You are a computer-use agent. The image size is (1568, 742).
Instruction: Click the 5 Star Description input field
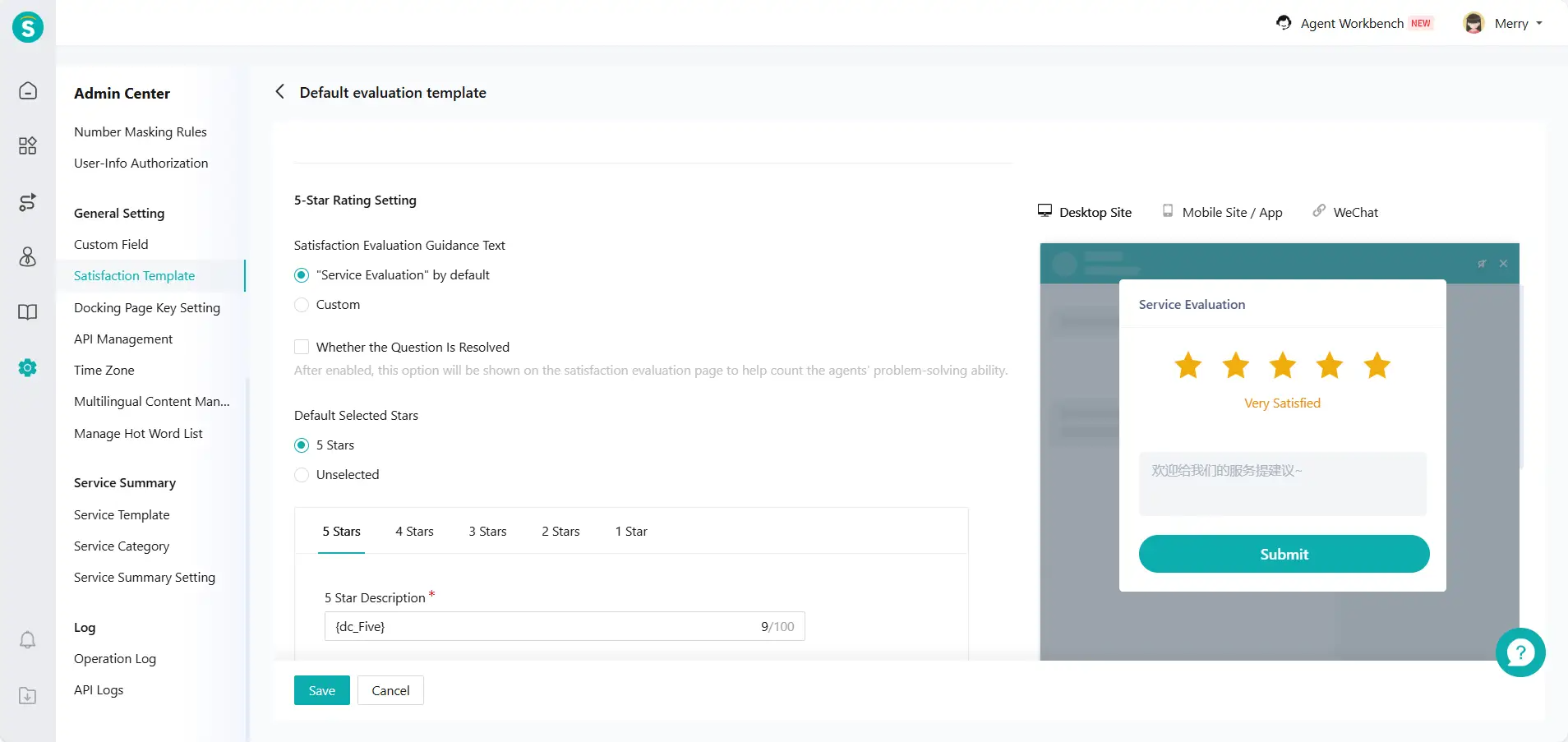pyautogui.click(x=565, y=626)
